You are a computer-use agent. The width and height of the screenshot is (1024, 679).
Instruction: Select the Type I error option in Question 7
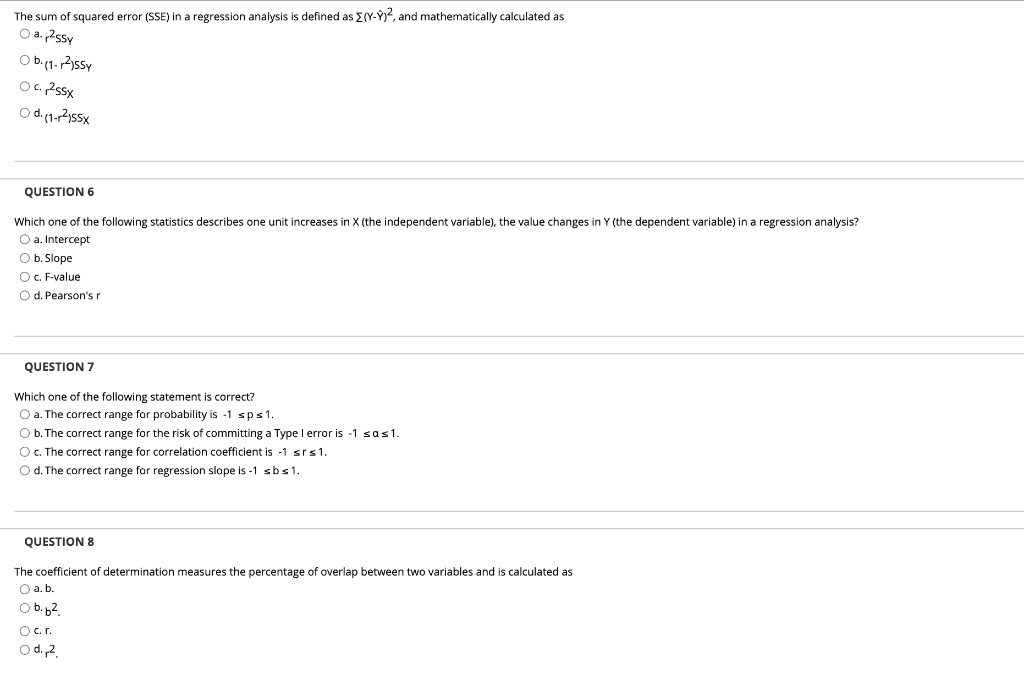(23, 433)
